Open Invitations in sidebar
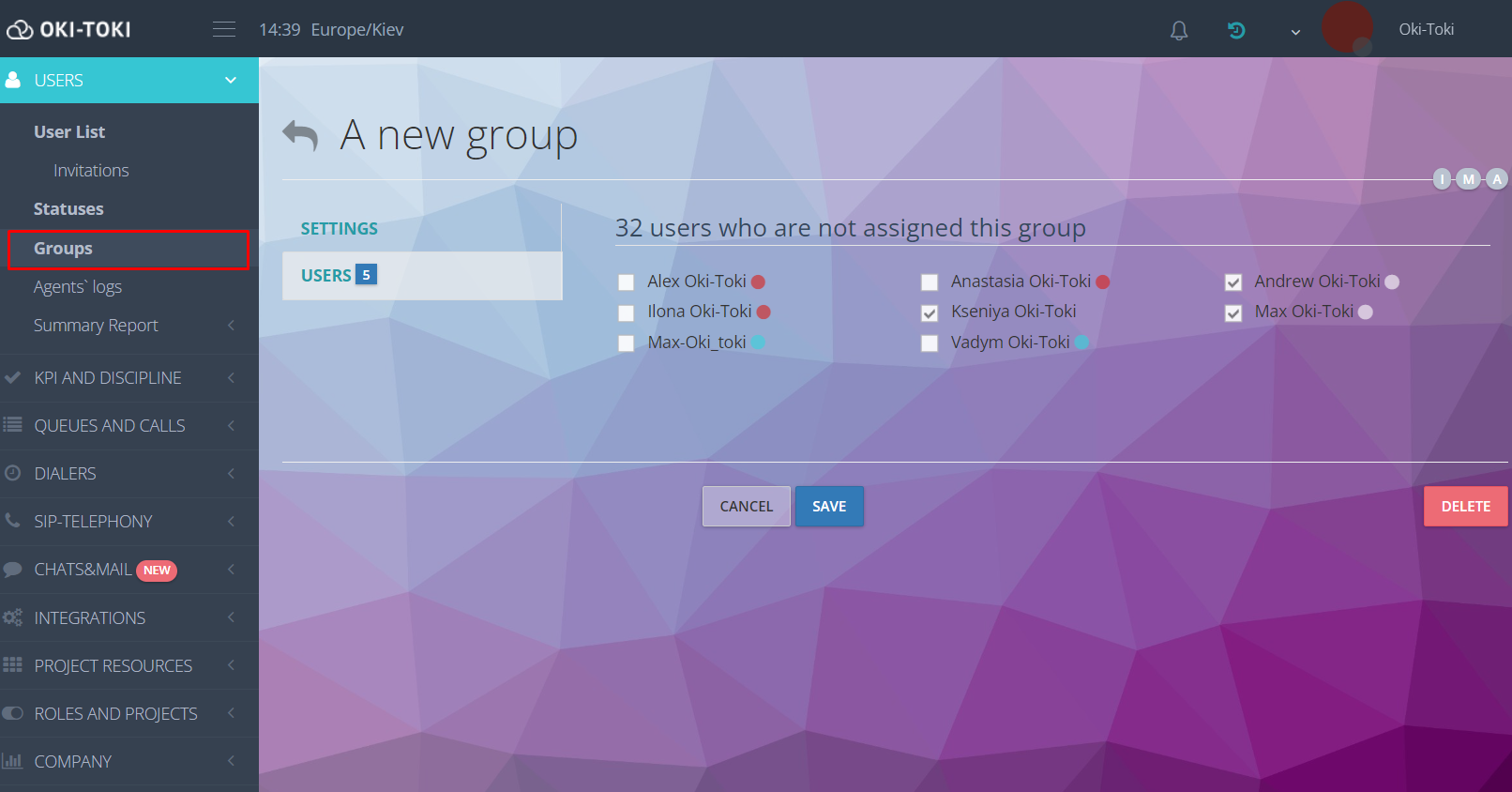 91,171
